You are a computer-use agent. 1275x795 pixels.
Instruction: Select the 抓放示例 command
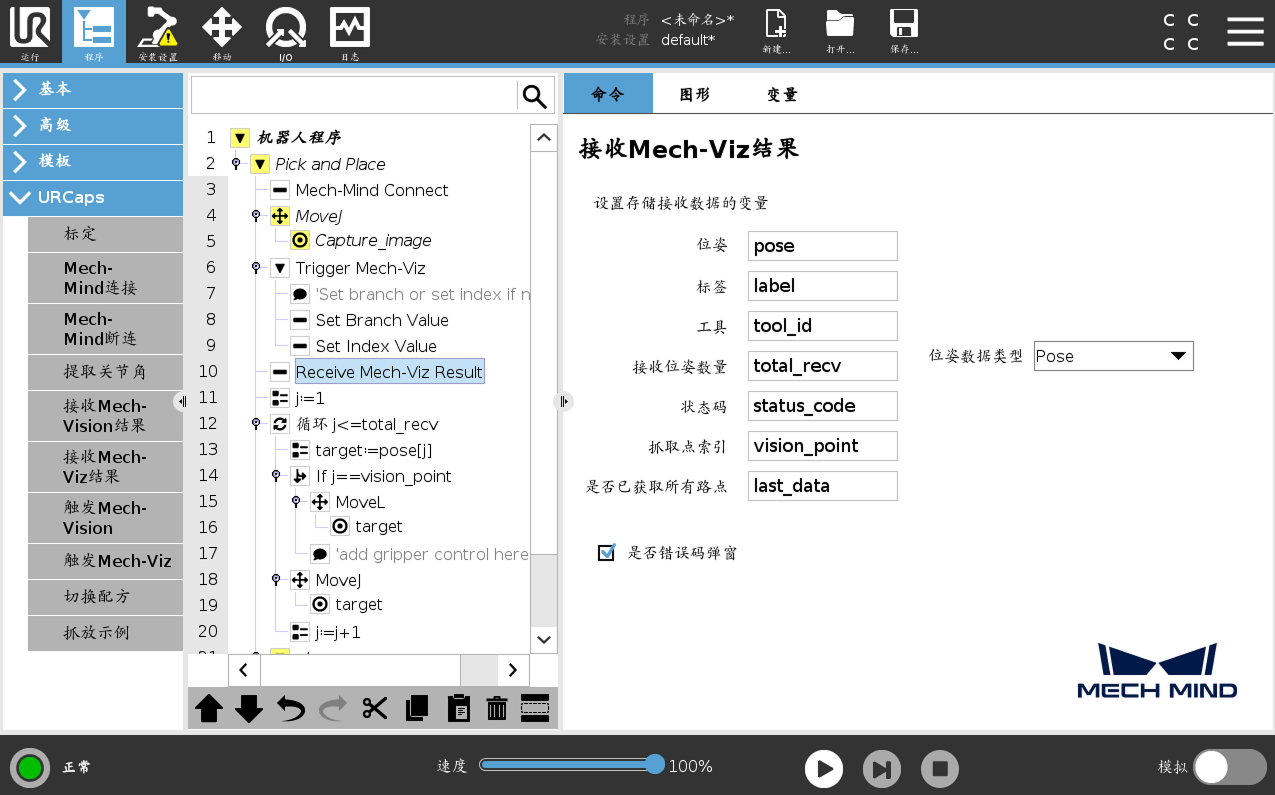tap(105, 633)
